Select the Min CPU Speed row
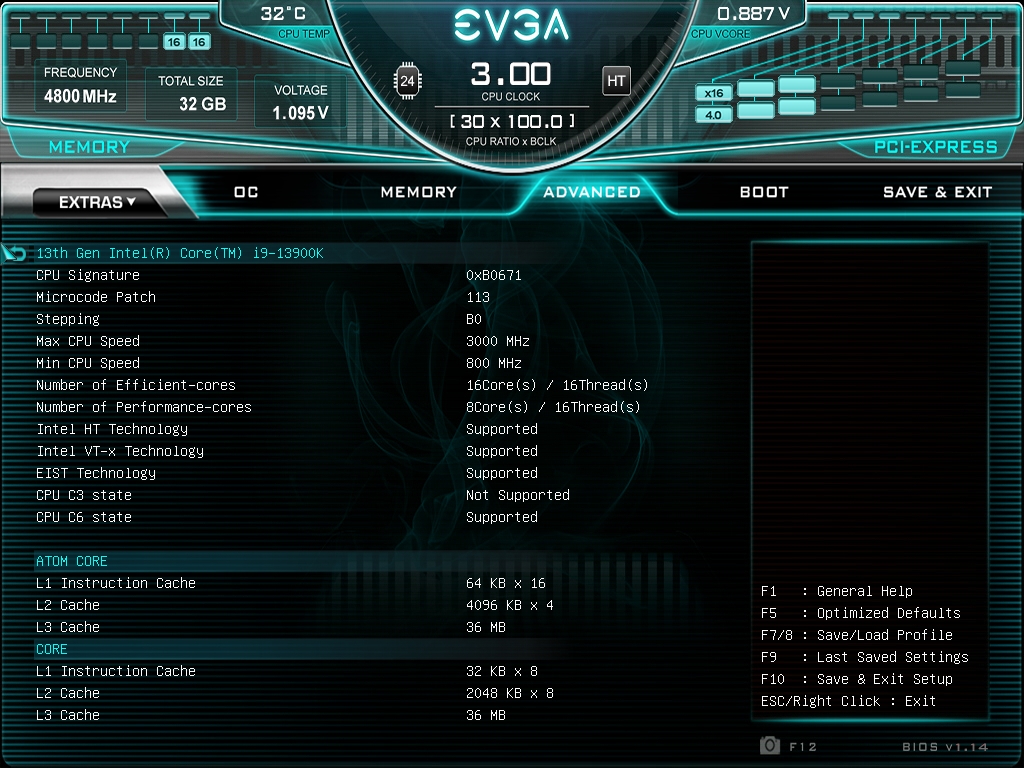Image resolution: width=1024 pixels, height=768 pixels. pos(343,363)
